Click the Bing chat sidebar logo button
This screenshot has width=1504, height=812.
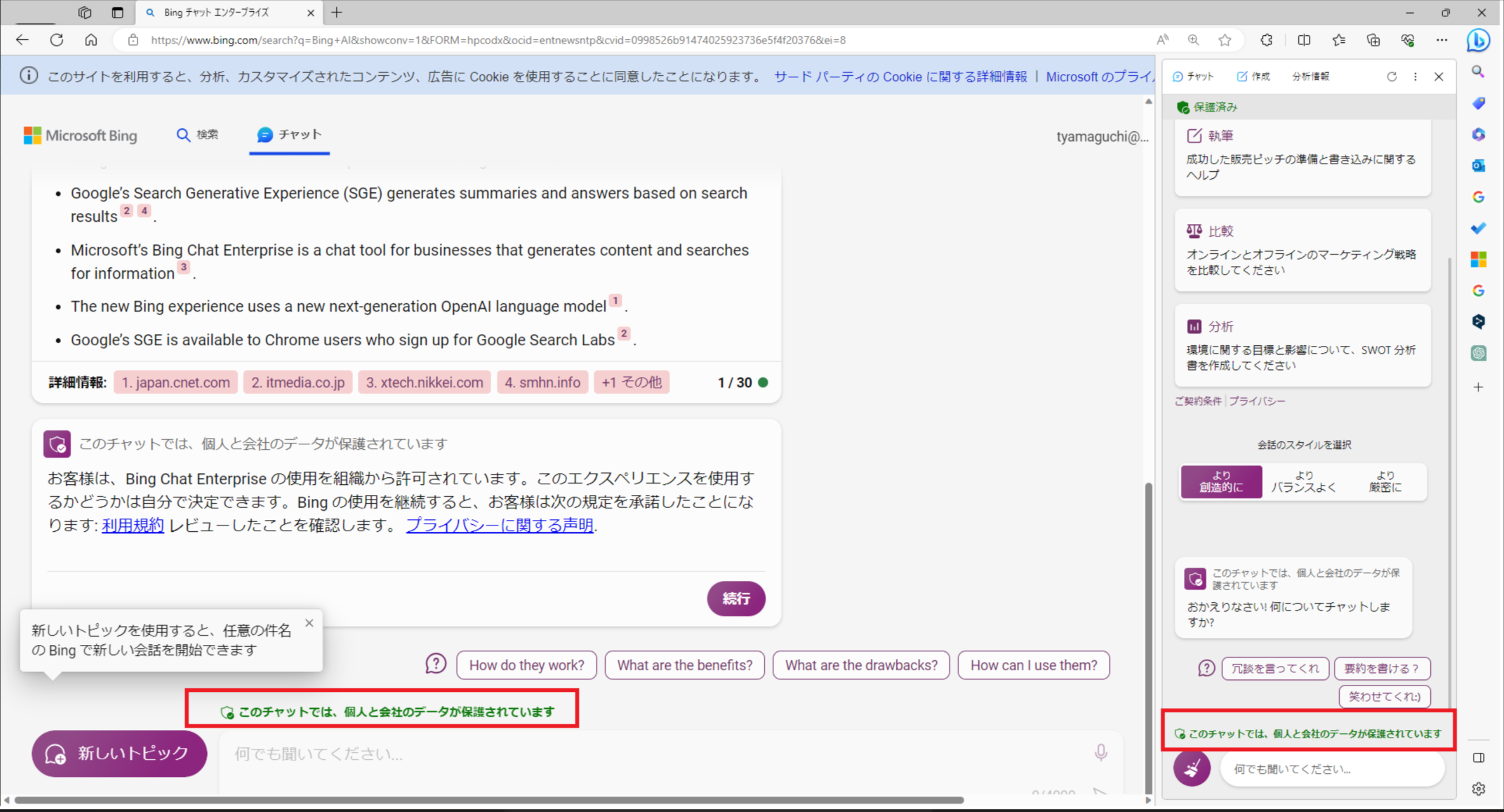pyautogui.click(x=1478, y=40)
